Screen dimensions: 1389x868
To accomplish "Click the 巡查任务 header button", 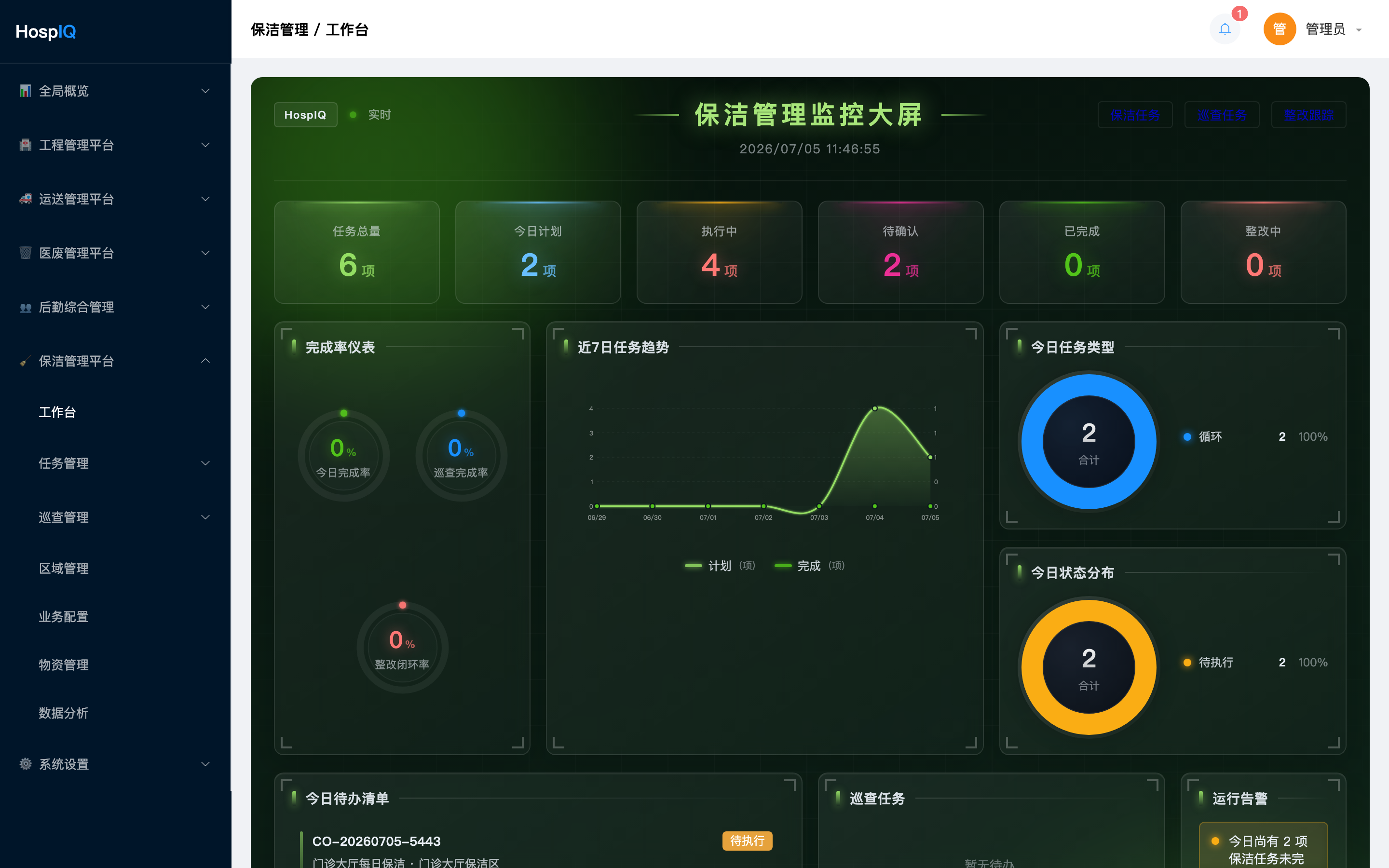I will [1221, 115].
